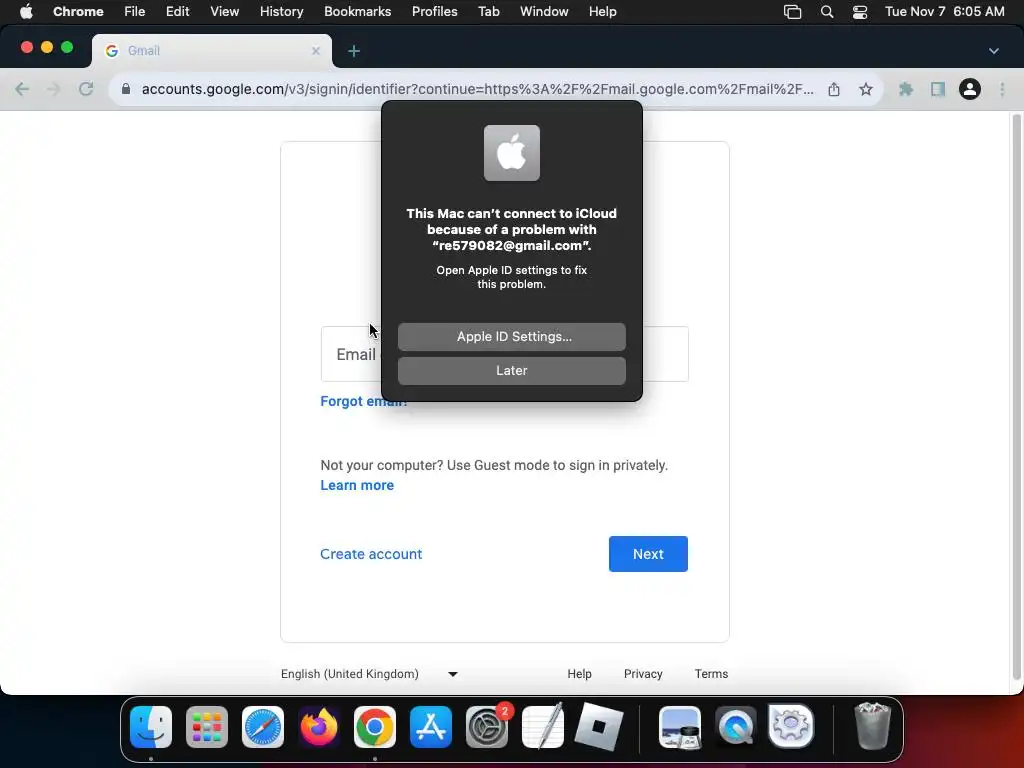Open Chrome extensions puzzle icon
Screen dimensions: 1024x768
906,89
